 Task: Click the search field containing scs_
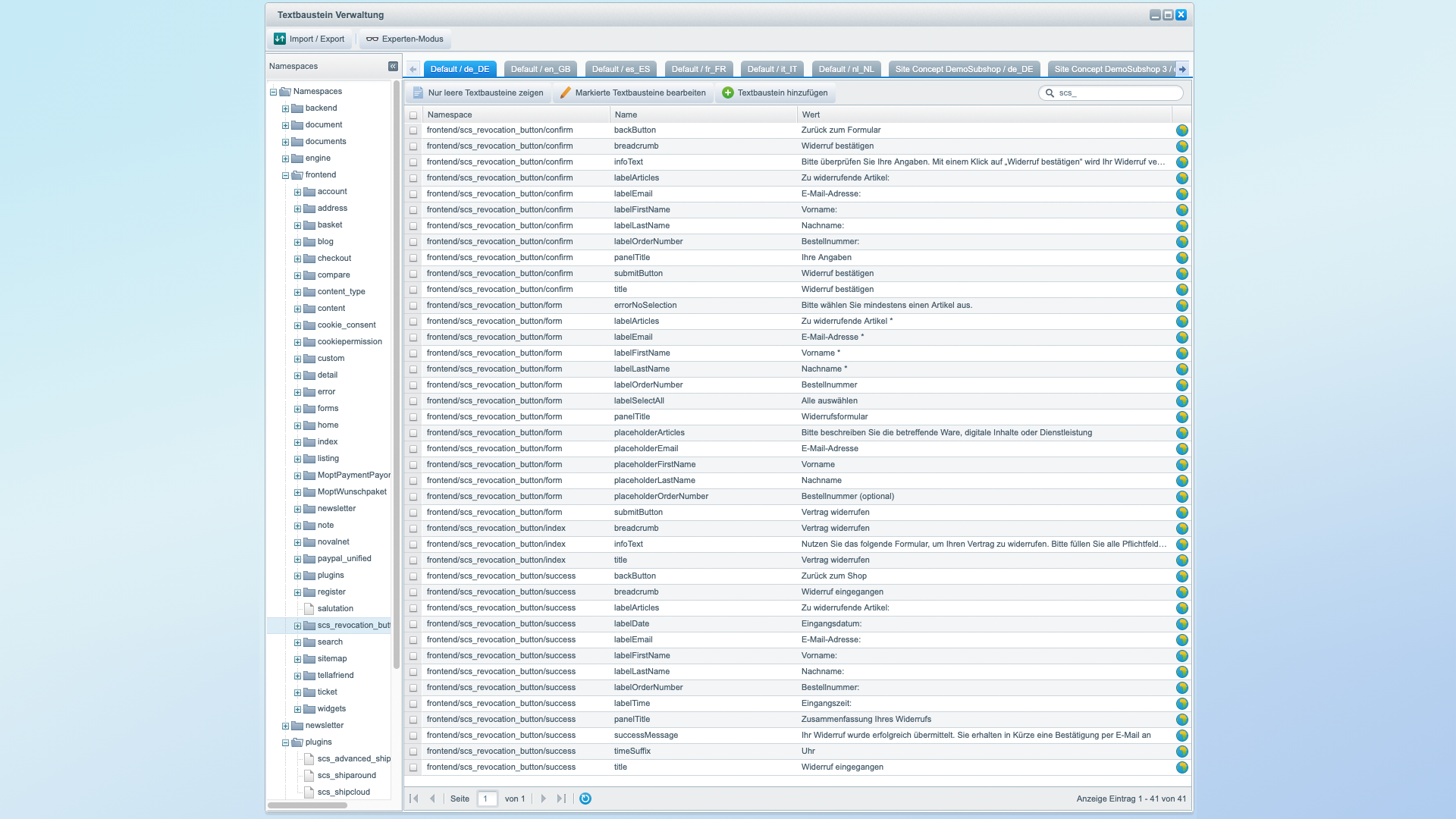pyautogui.click(x=1111, y=93)
